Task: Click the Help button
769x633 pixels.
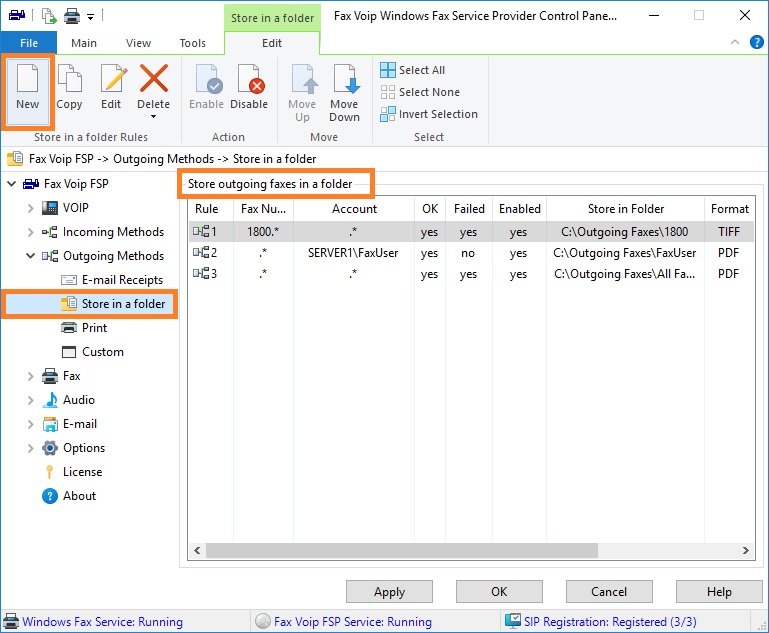Action: pos(719,592)
